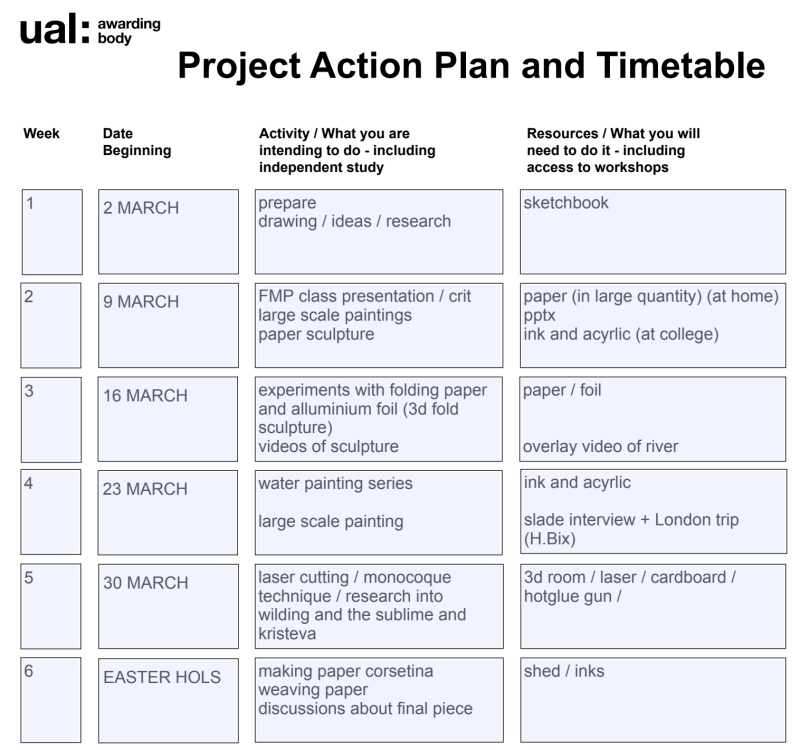Select the '3d room / laser / cardboard' resources field
The height and width of the screenshot is (750, 800).
click(x=653, y=607)
